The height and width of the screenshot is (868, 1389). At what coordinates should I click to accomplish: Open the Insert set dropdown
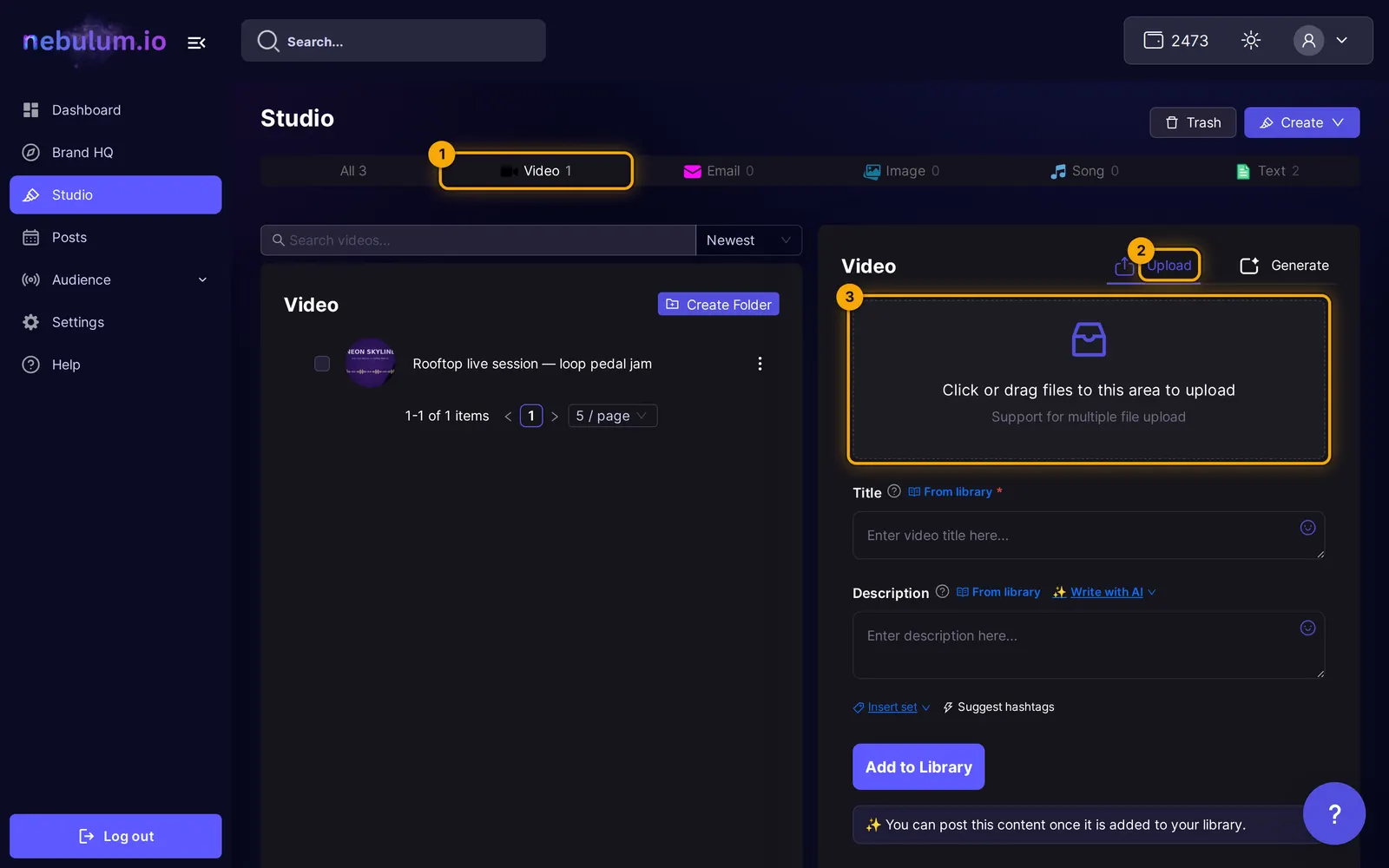[x=892, y=707]
